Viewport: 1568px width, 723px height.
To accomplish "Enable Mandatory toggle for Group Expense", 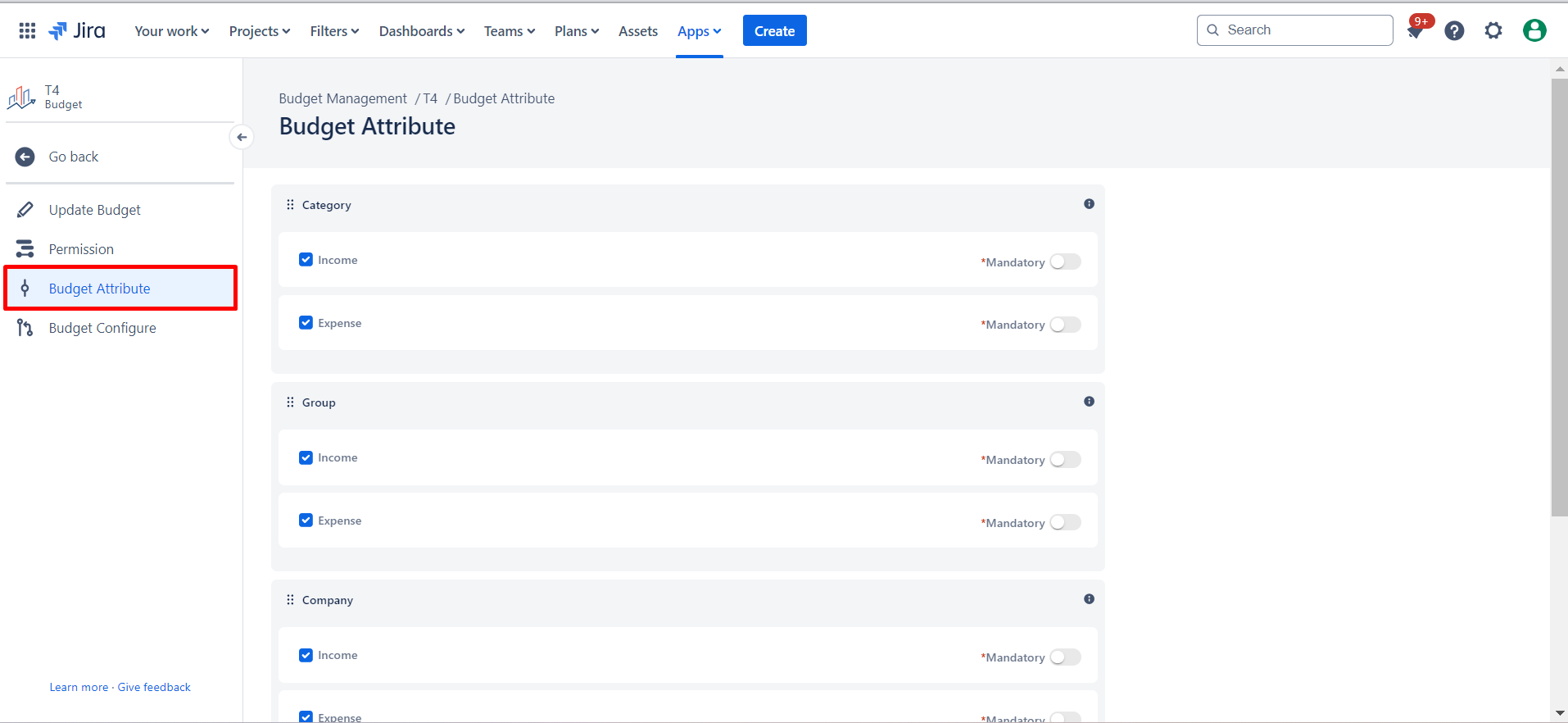I will [1066, 522].
